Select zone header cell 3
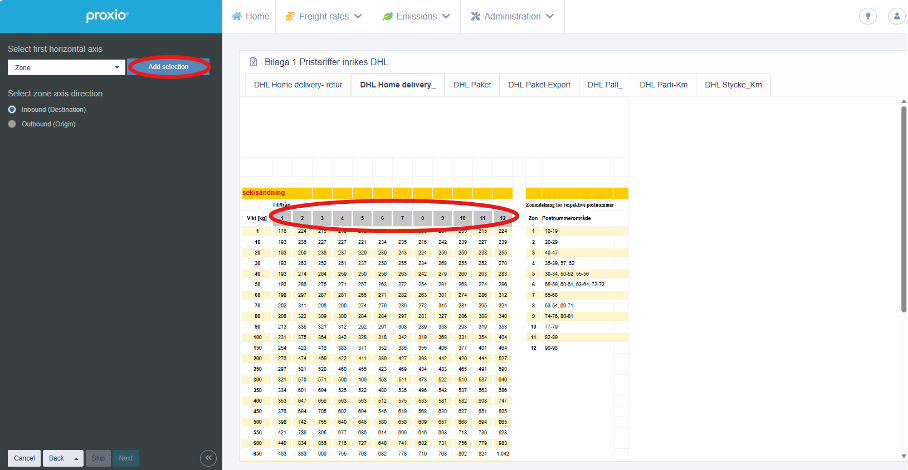908x470 pixels. click(x=322, y=218)
